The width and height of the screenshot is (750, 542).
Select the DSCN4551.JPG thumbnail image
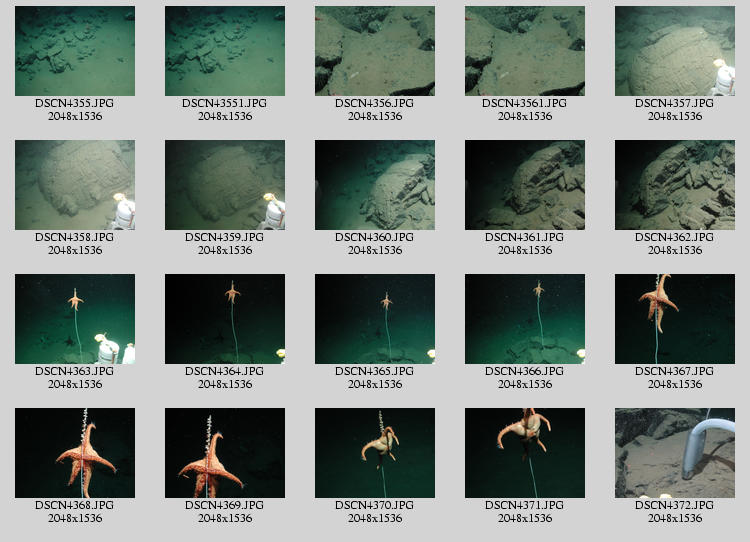click(x=225, y=51)
